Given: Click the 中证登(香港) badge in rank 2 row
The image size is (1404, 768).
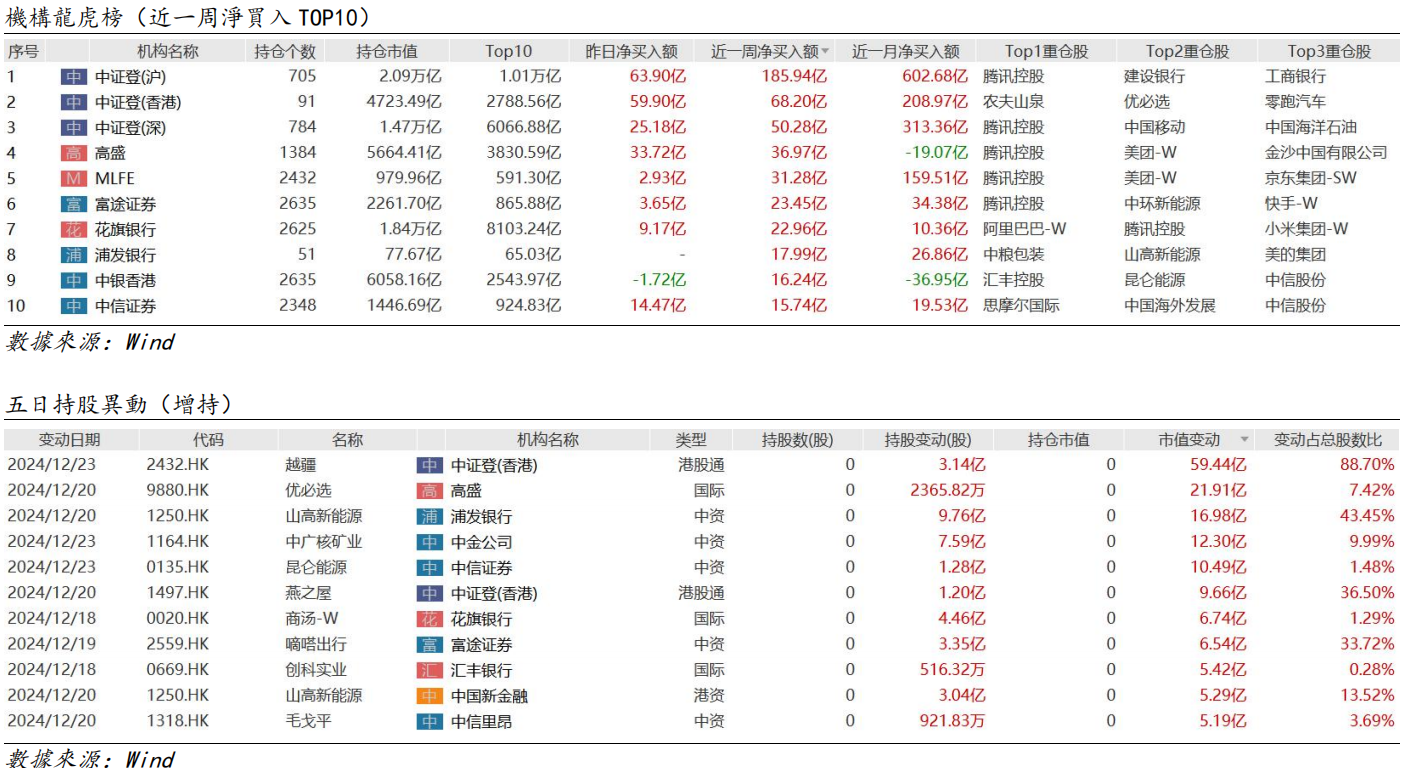Looking at the screenshot, I should (73, 102).
